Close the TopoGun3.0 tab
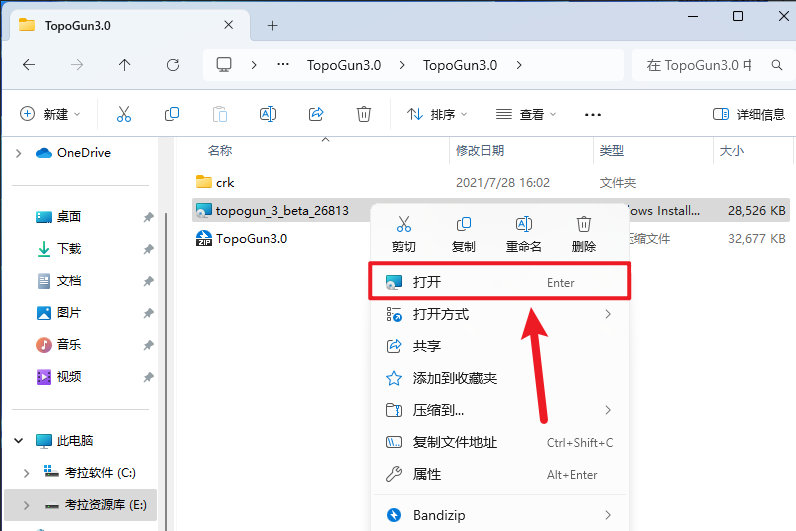The image size is (796, 531). (228, 24)
